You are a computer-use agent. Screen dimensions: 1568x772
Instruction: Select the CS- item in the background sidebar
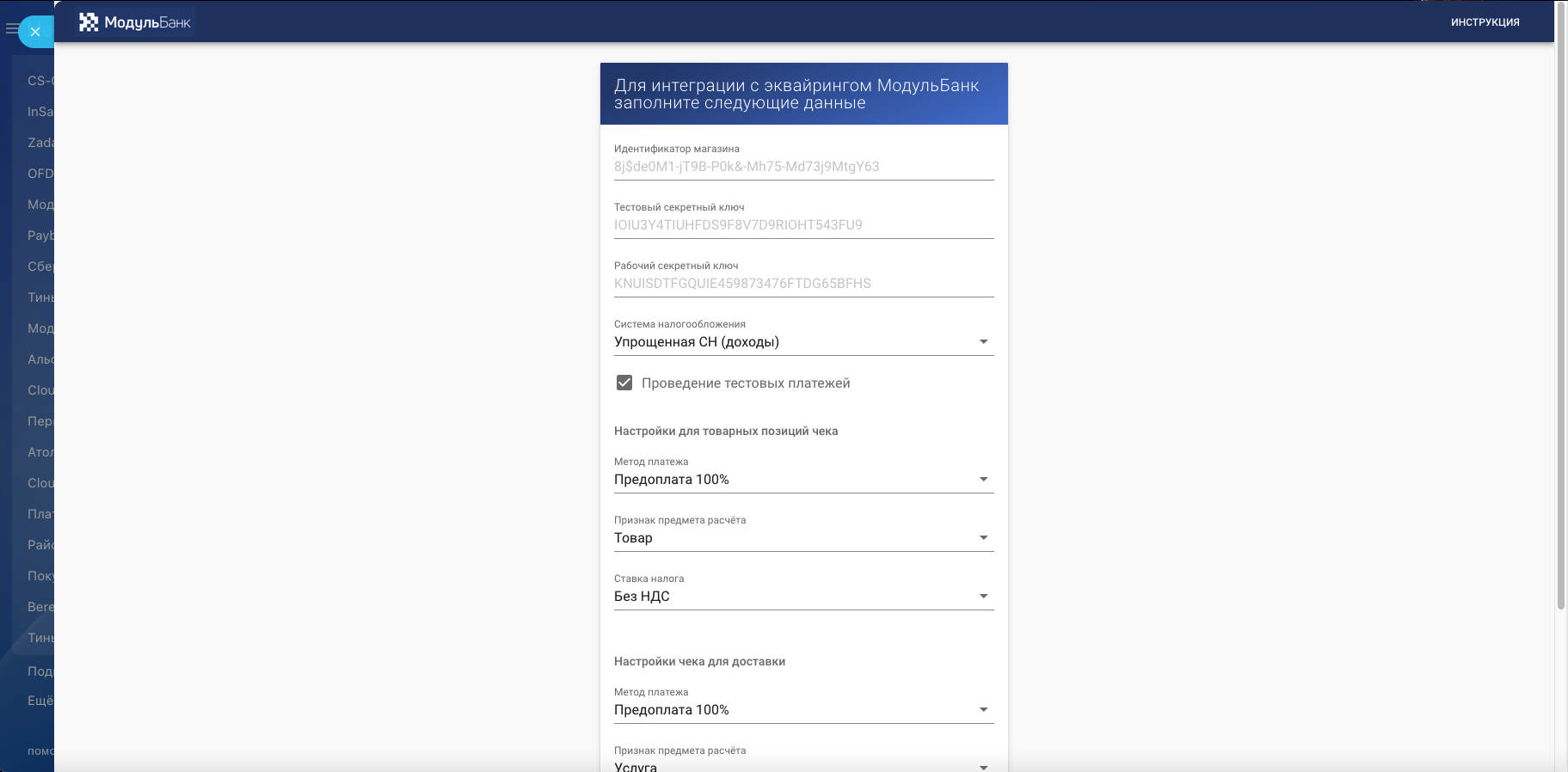click(40, 81)
